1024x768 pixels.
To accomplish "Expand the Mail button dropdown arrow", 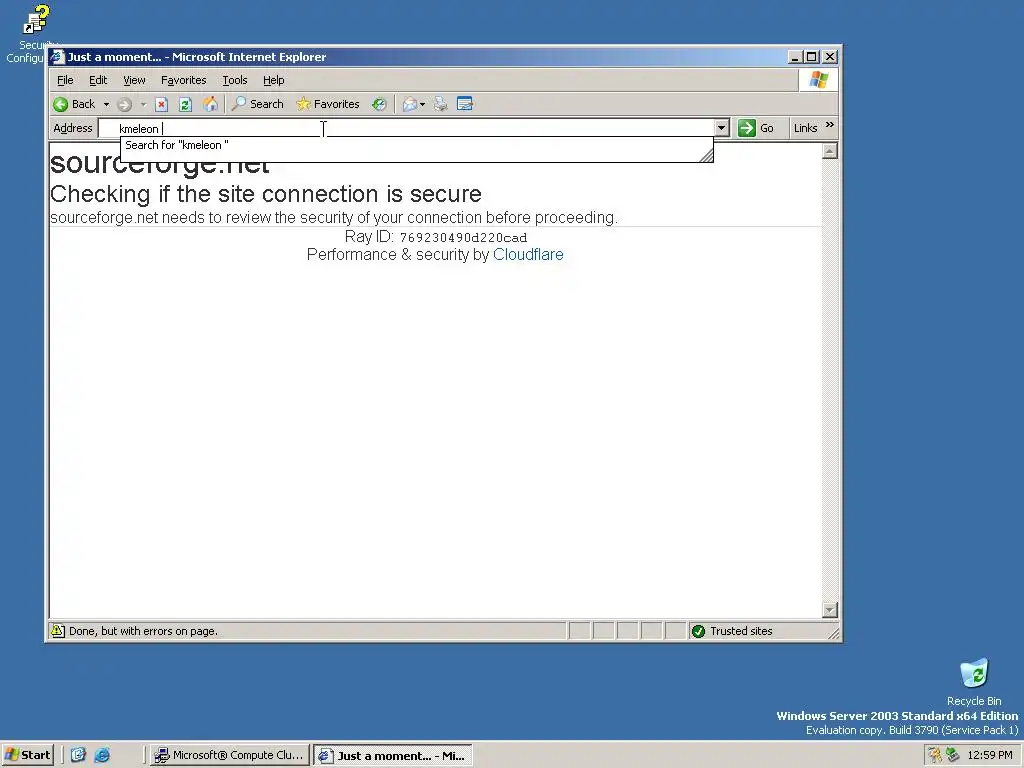I will coord(423,104).
